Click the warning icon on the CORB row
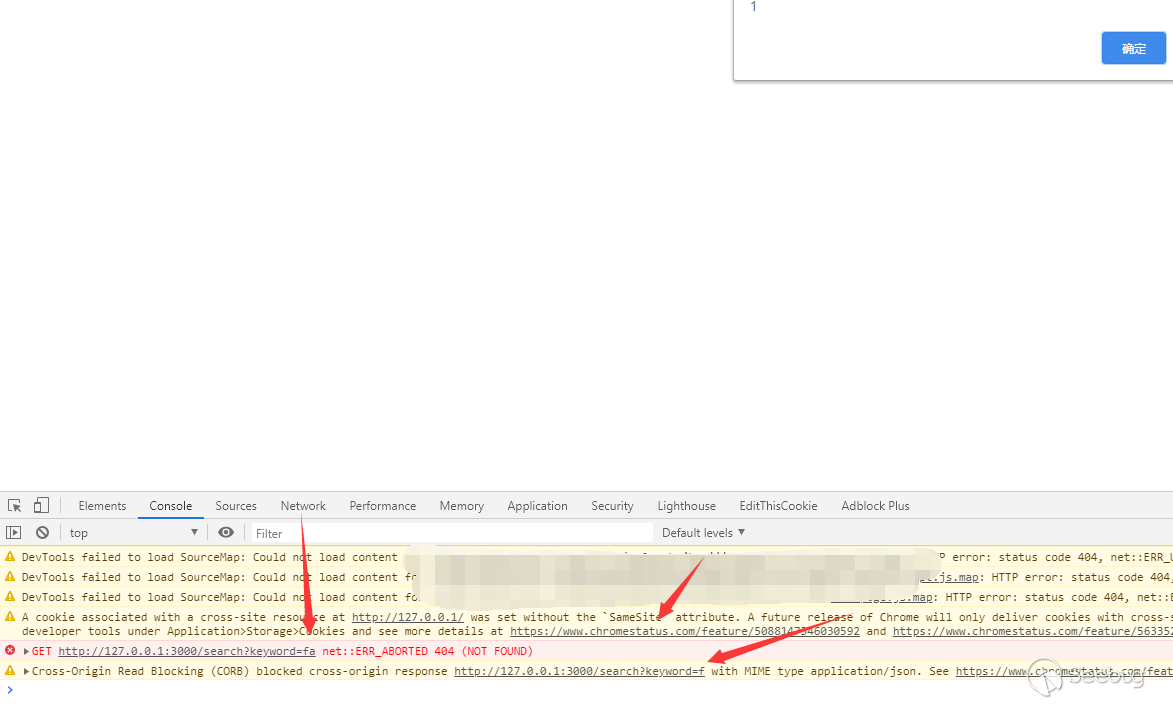This screenshot has height=704, width=1173. [x=10, y=670]
